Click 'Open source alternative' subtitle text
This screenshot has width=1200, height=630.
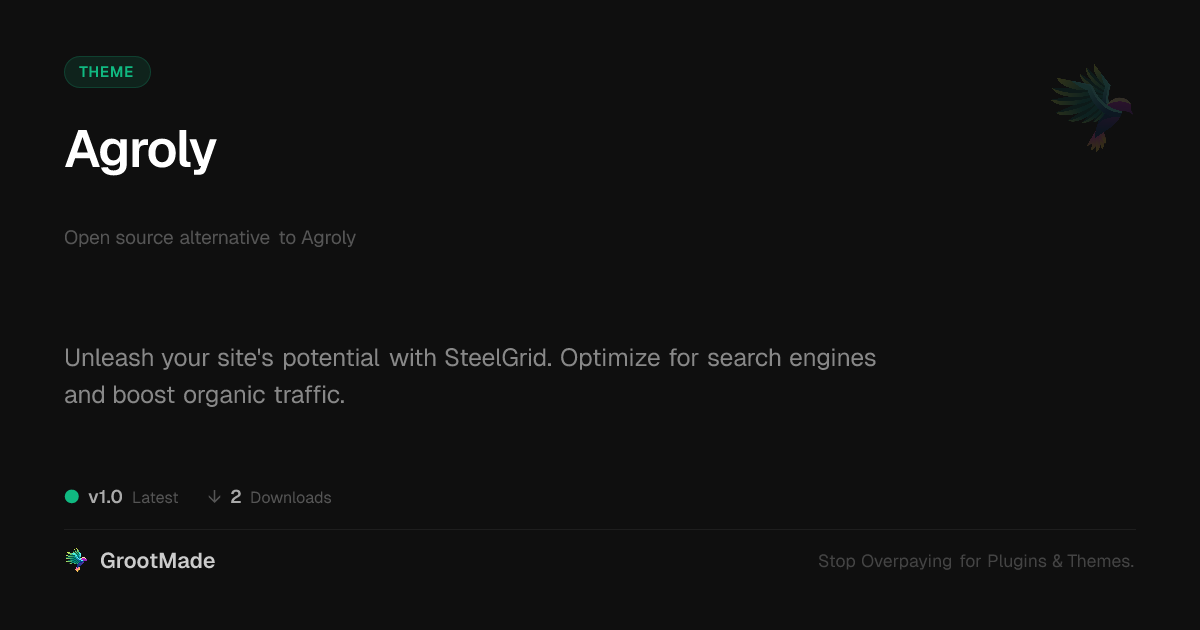(167, 238)
